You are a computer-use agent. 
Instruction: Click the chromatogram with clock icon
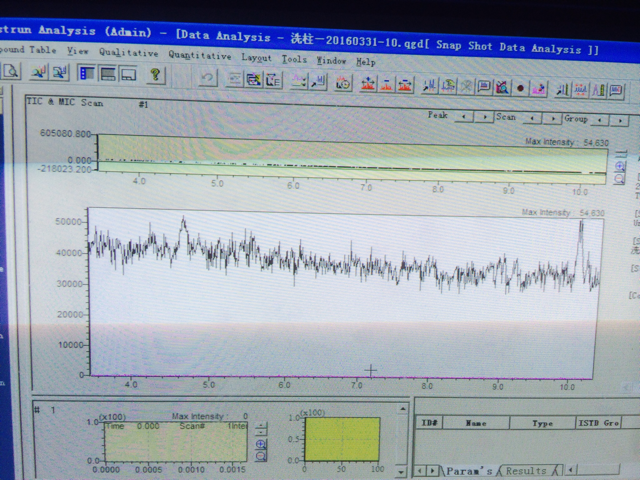click(343, 83)
